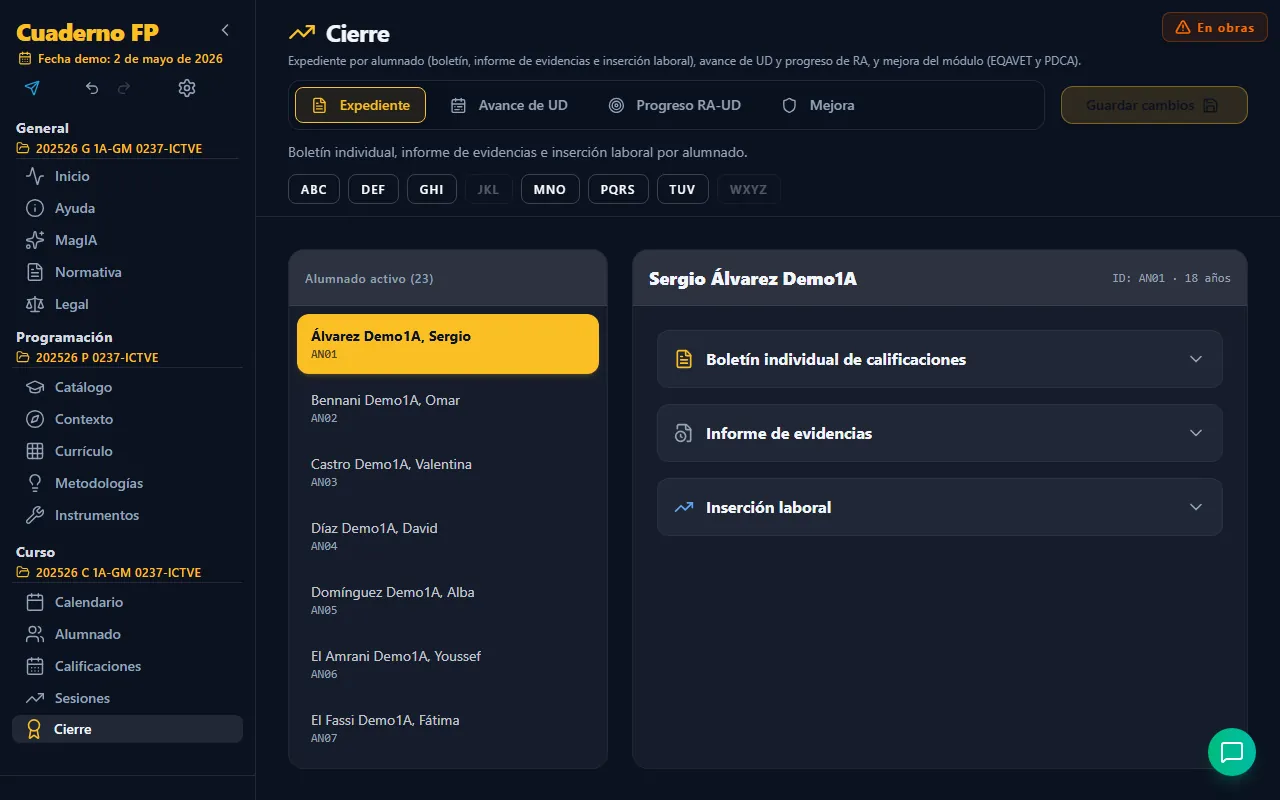Viewport: 1280px width, 800px height.
Task: Expand Boletín individual de calificaciones section
Action: pos(939,359)
